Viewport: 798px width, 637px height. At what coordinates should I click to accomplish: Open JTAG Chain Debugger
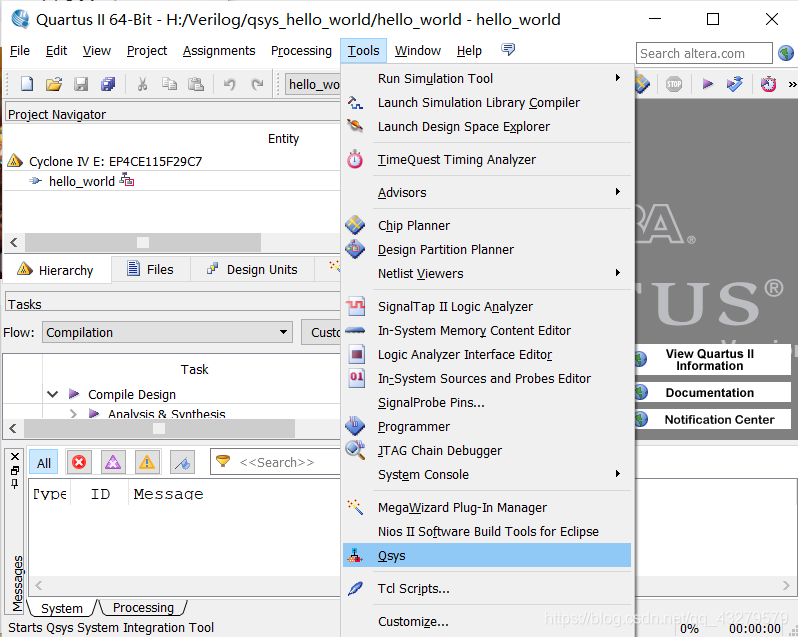(487, 450)
